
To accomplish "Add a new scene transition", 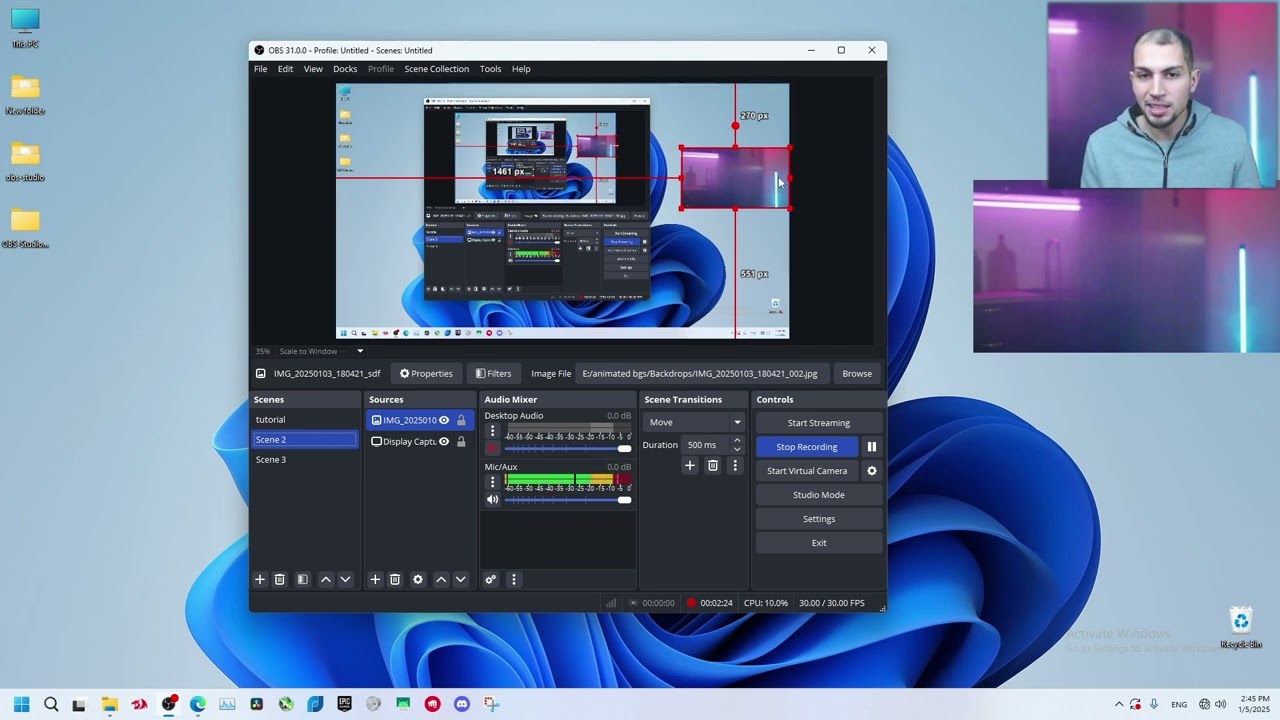I will [x=689, y=465].
